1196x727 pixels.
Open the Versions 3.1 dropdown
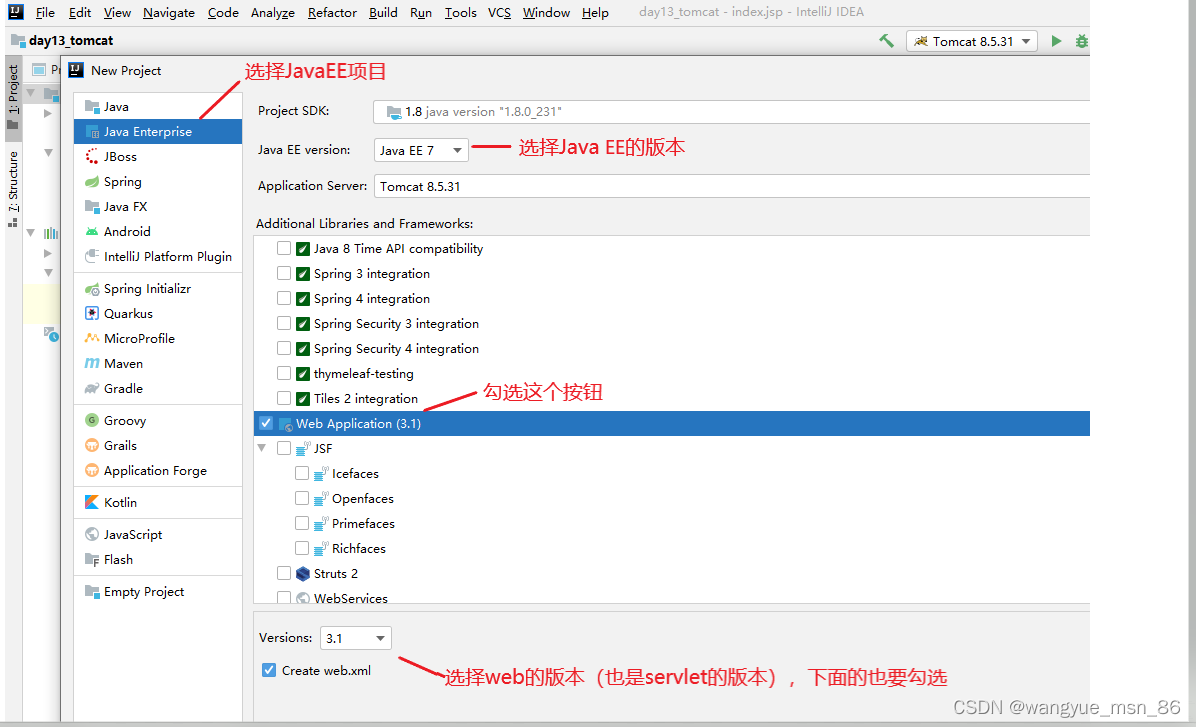click(x=356, y=639)
